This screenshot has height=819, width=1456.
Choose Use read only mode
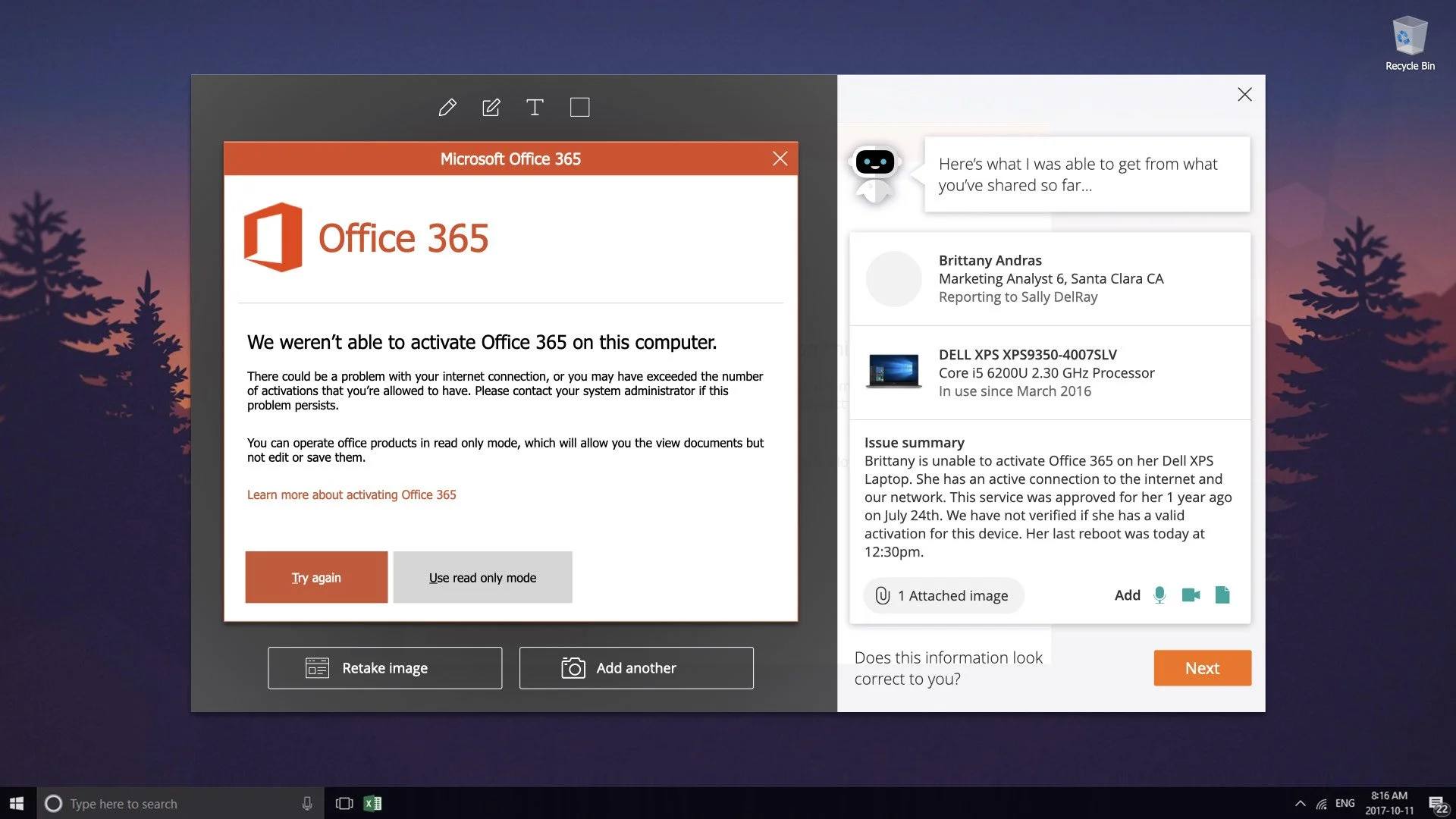tap(482, 577)
